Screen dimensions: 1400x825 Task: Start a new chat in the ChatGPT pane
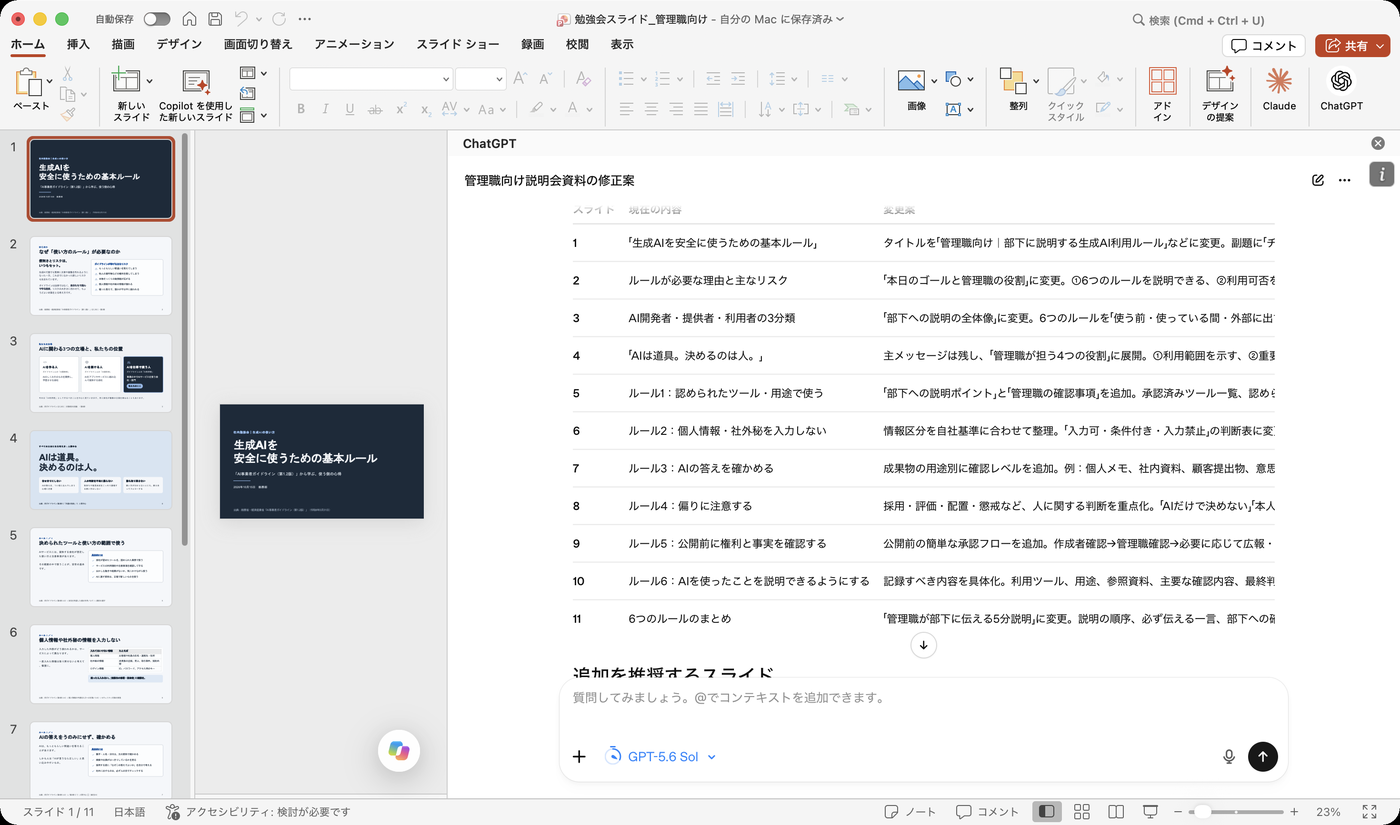pyautogui.click(x=1318, y=180)
